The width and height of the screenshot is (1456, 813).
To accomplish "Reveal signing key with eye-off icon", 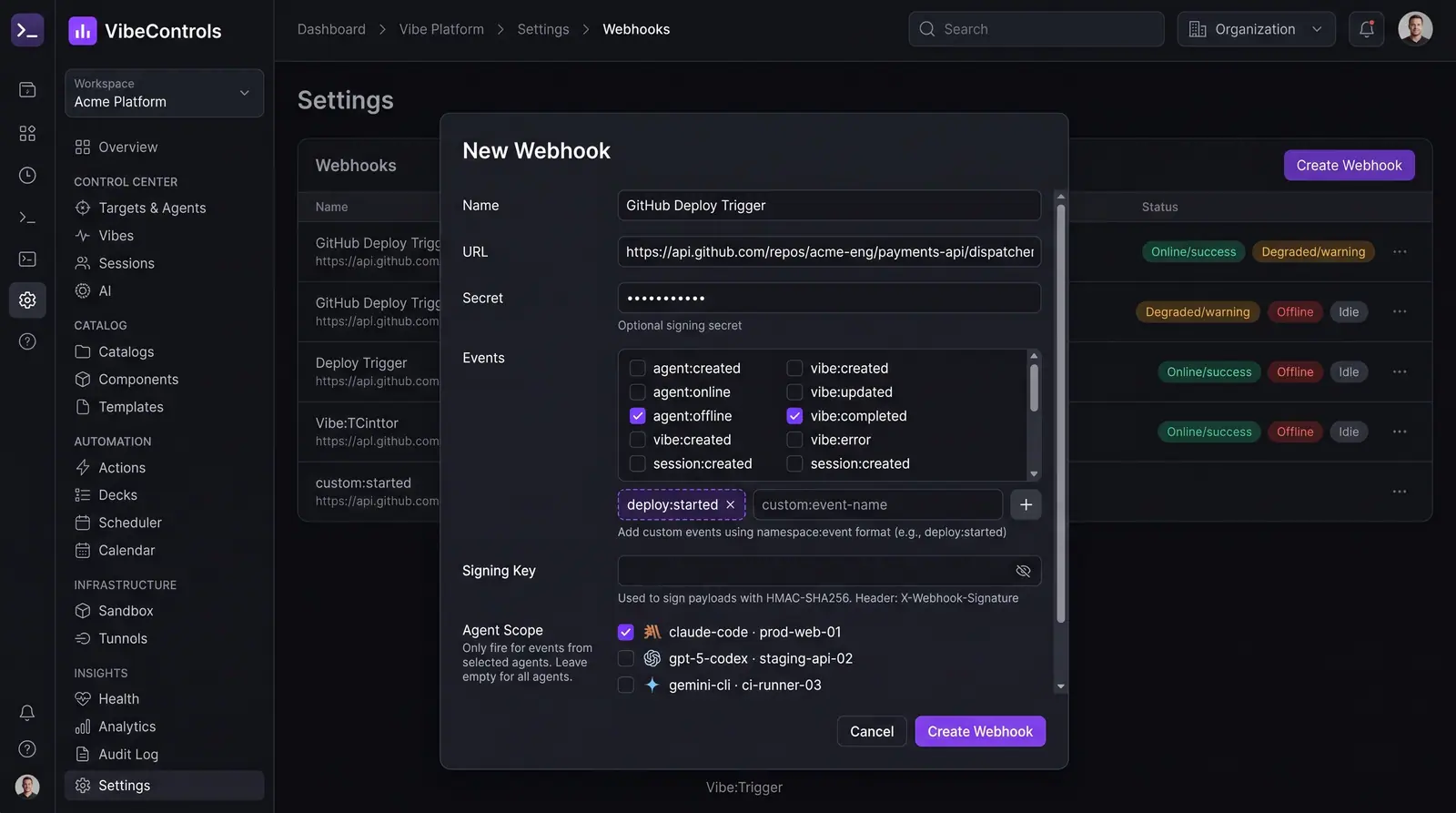I will click(1023, 571).
